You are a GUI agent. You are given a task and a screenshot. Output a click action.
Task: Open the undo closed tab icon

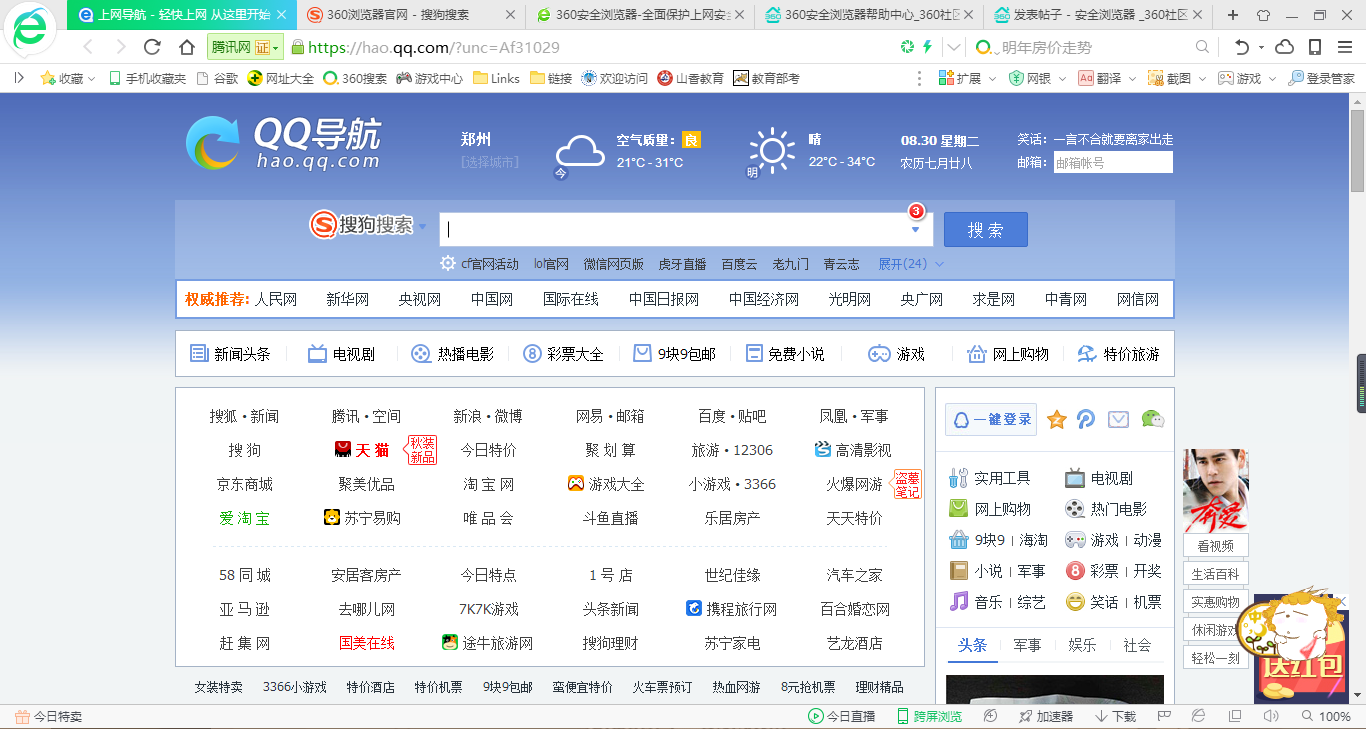(x=1242, y=47)
